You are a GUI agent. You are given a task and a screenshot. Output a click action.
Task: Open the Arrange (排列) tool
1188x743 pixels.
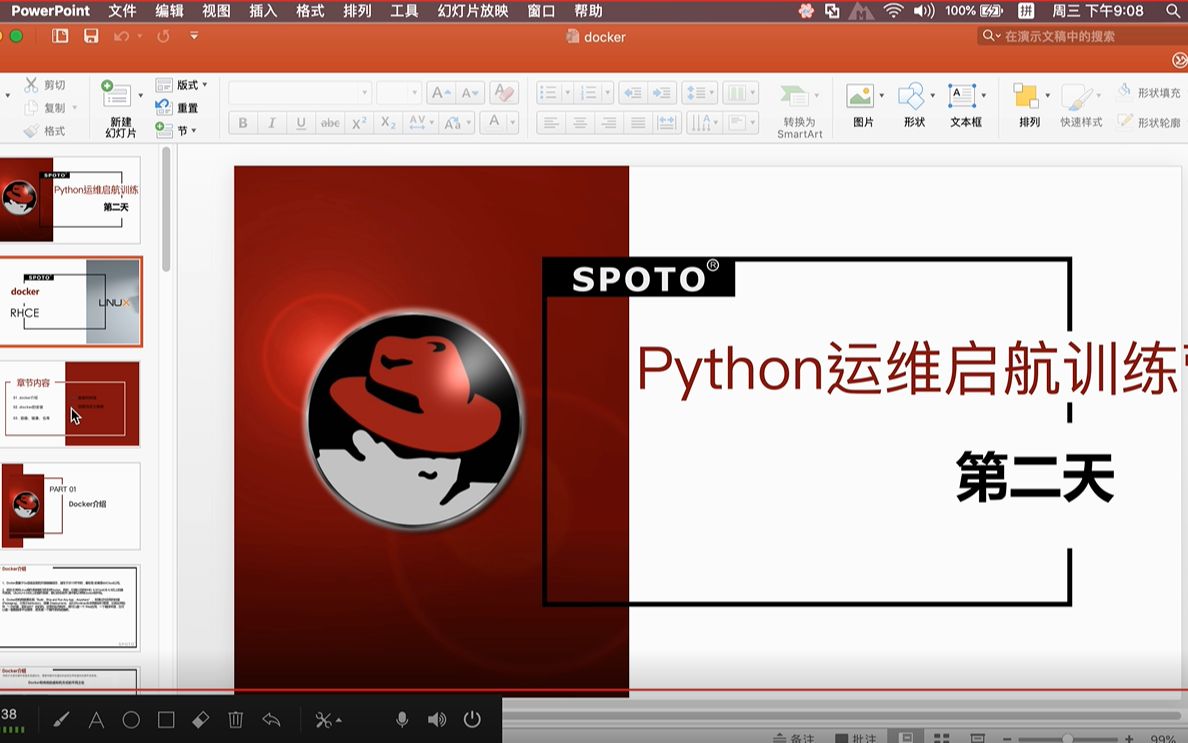click(1028, 106)
